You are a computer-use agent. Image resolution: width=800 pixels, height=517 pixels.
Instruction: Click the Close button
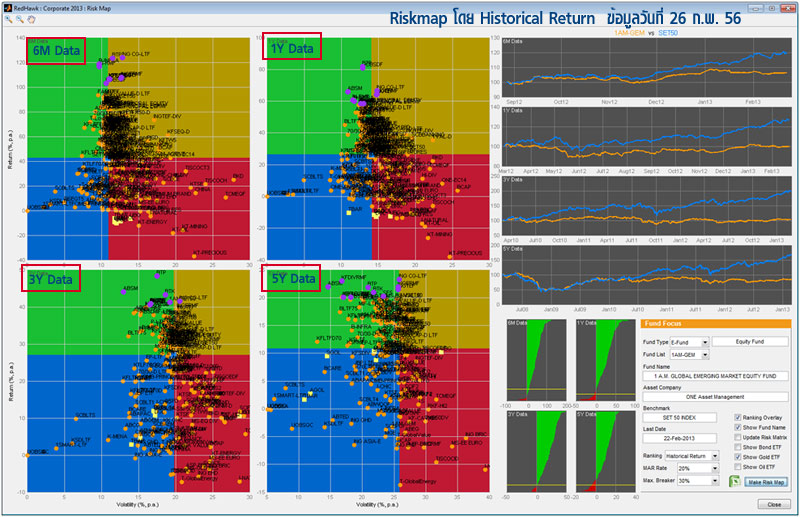click(x=772, y=504)
